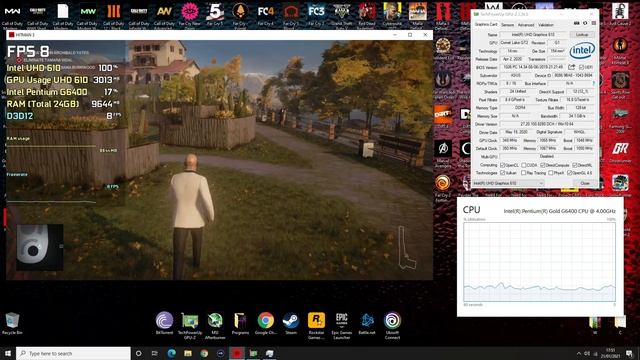The width and height of the screenshot is (640, 360).
Task: Click the Cortana circle on taskbar
Action: coord(138,353)
